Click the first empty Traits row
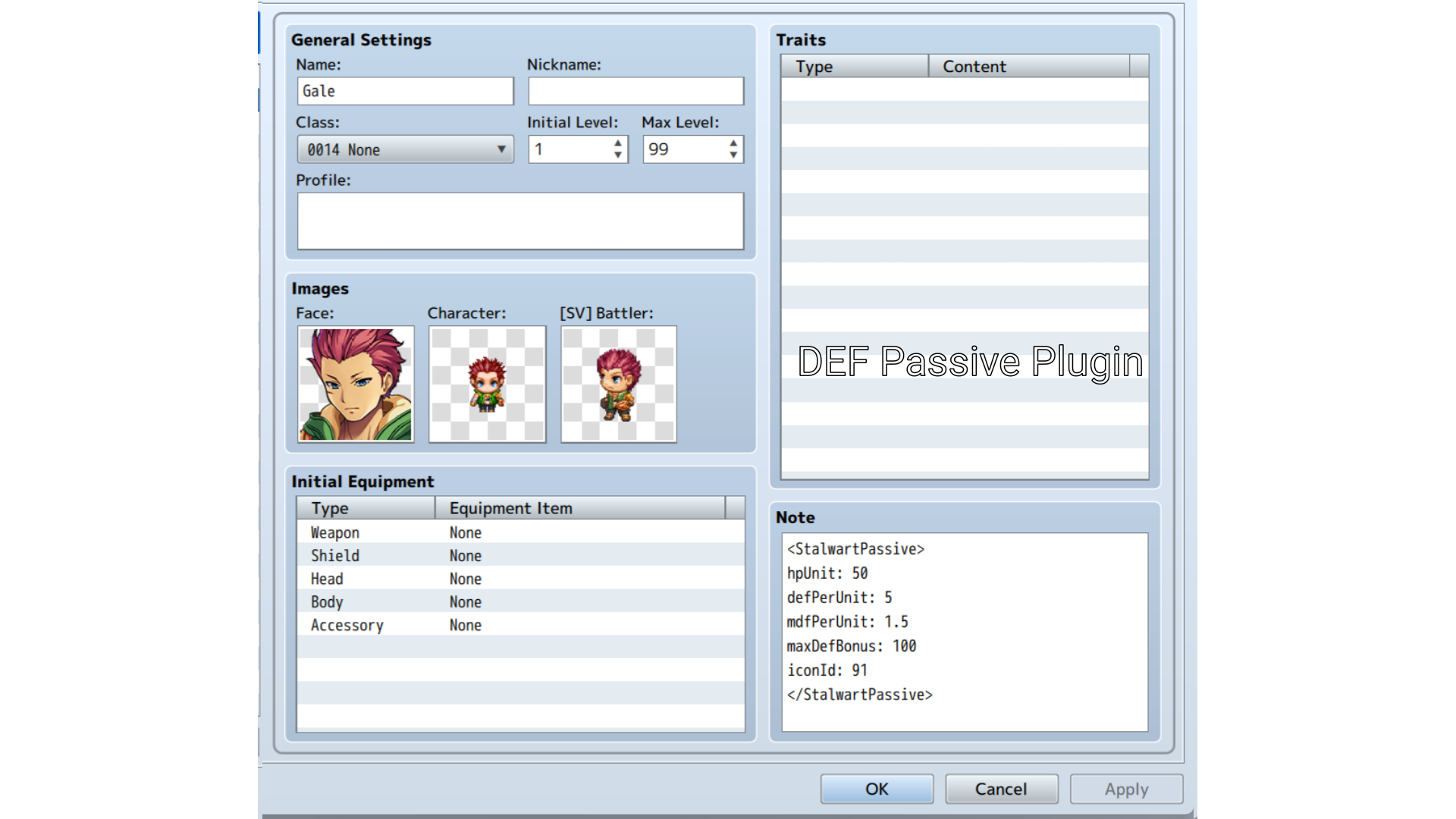The width and height of the screenshot is (1456, 819). [965, 89]
